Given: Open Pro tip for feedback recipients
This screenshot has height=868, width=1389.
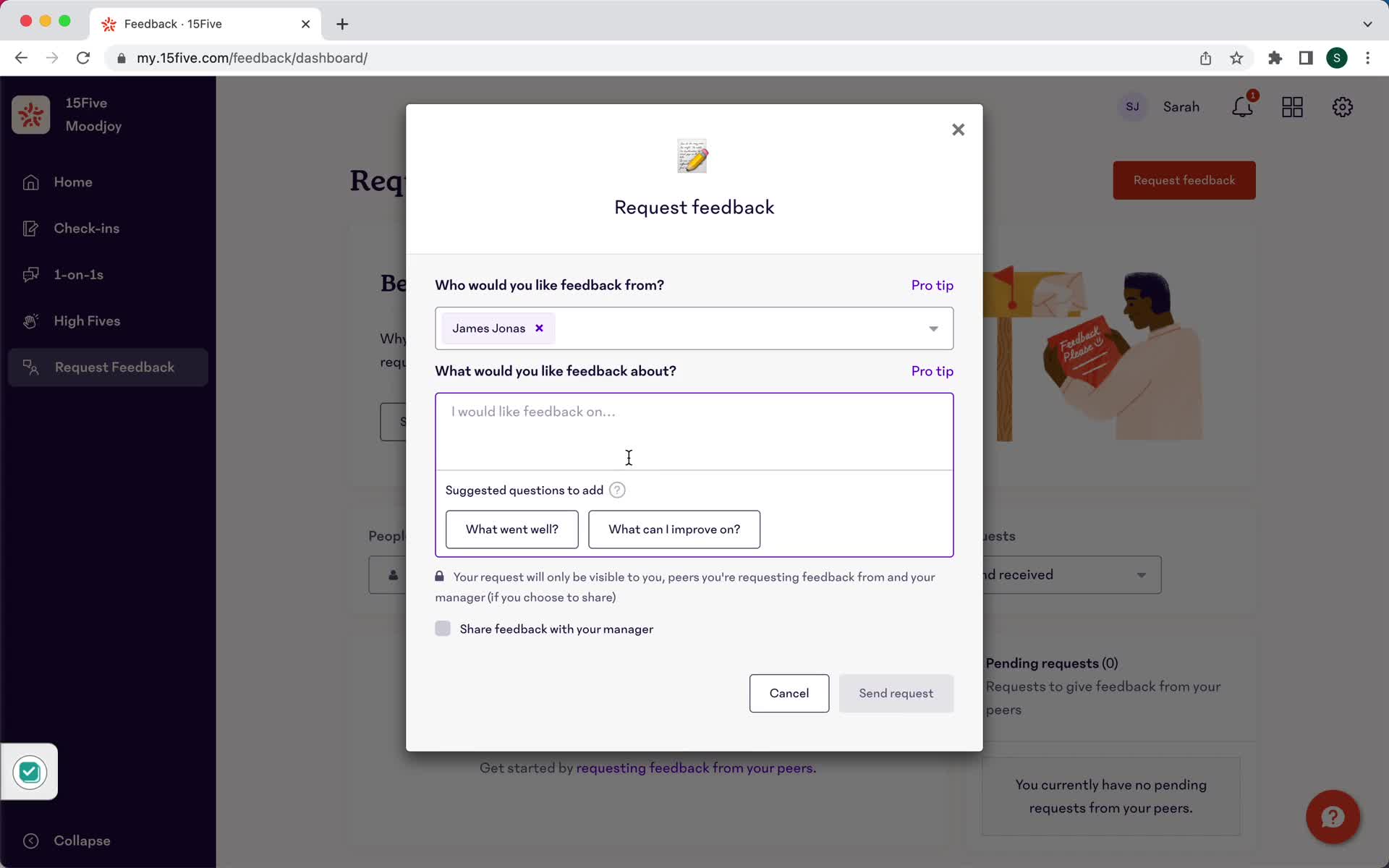Looking at the screenshot, I should pos(932,285).
